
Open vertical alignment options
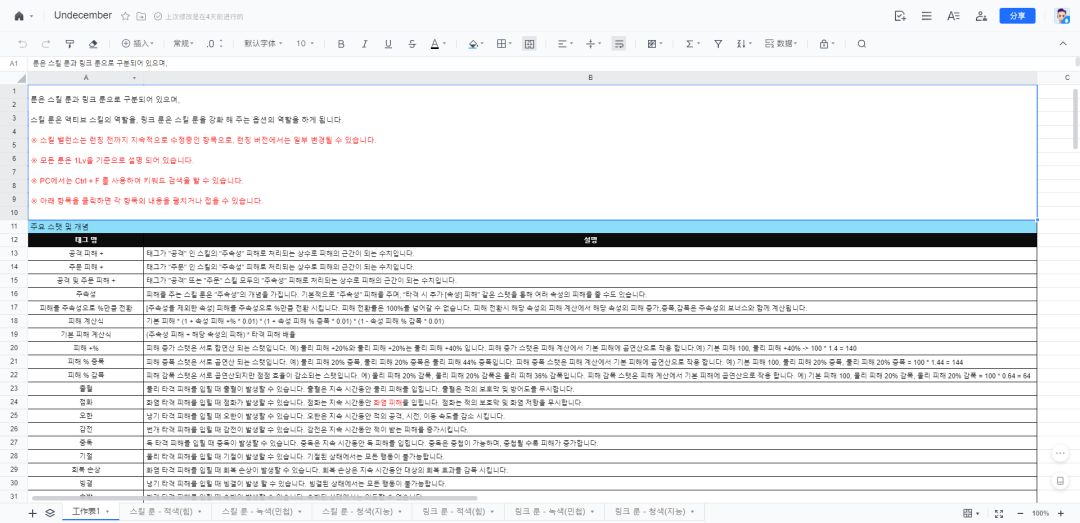(x=593, y=43)
